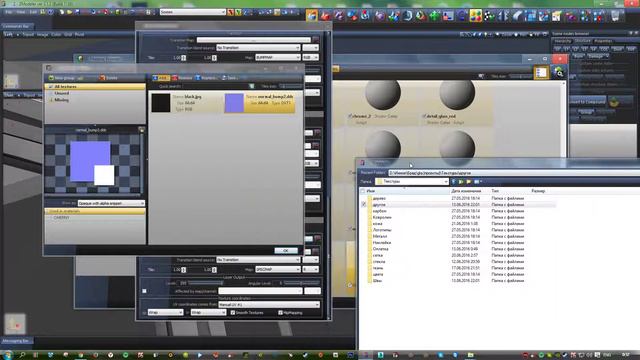The width and height of the screenshot is (640, 360).
Task: Click the small icon beside the preview title
Action: coord(141,130)
